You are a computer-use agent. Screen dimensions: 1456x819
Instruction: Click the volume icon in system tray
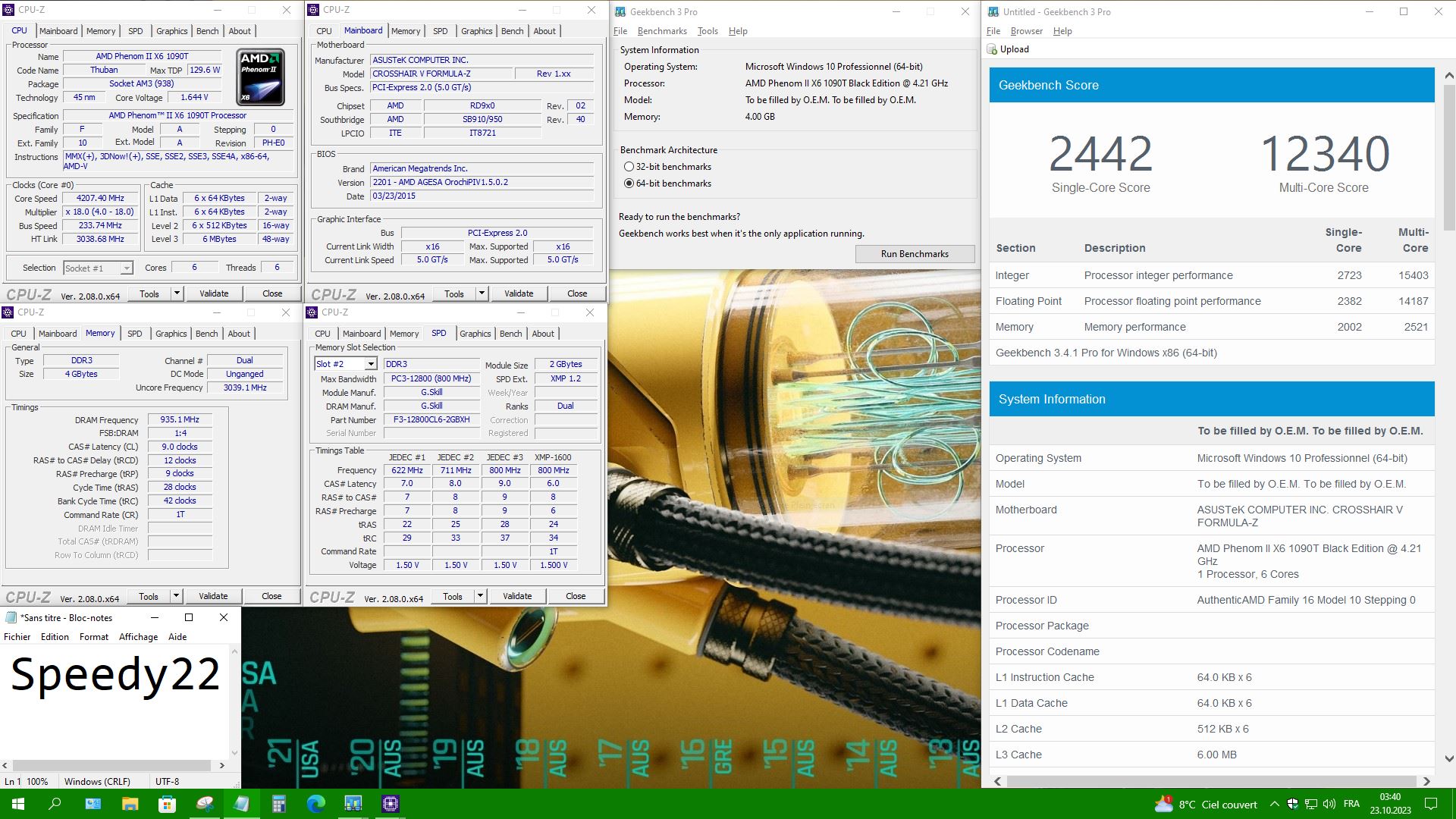pyautogui.click(x=1329, y=804)
